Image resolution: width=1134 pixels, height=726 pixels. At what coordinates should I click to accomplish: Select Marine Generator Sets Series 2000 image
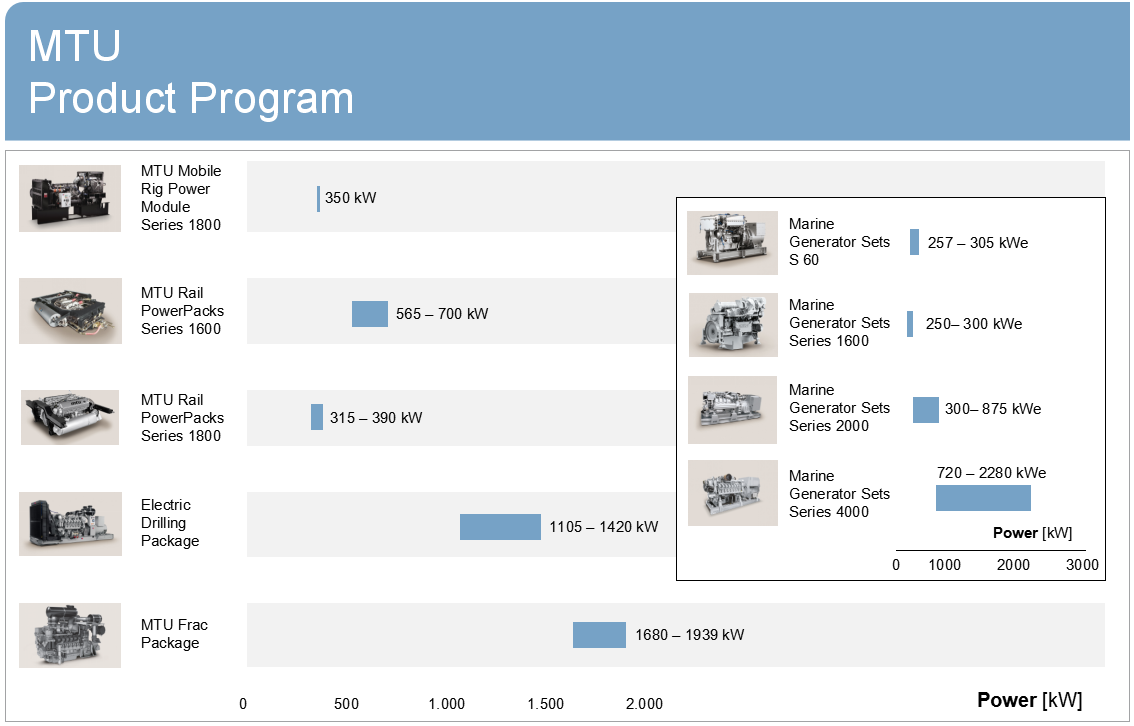[x=732, y=409]
